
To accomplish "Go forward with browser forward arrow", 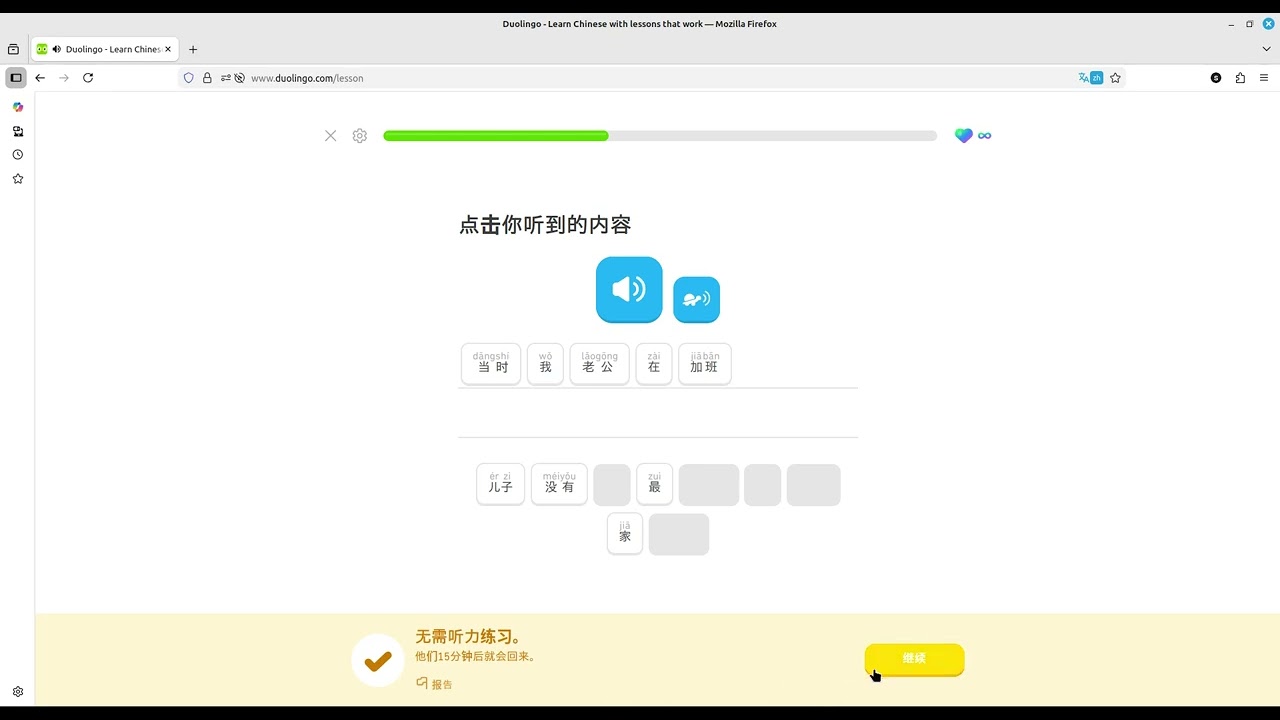I will click(64, 78).
